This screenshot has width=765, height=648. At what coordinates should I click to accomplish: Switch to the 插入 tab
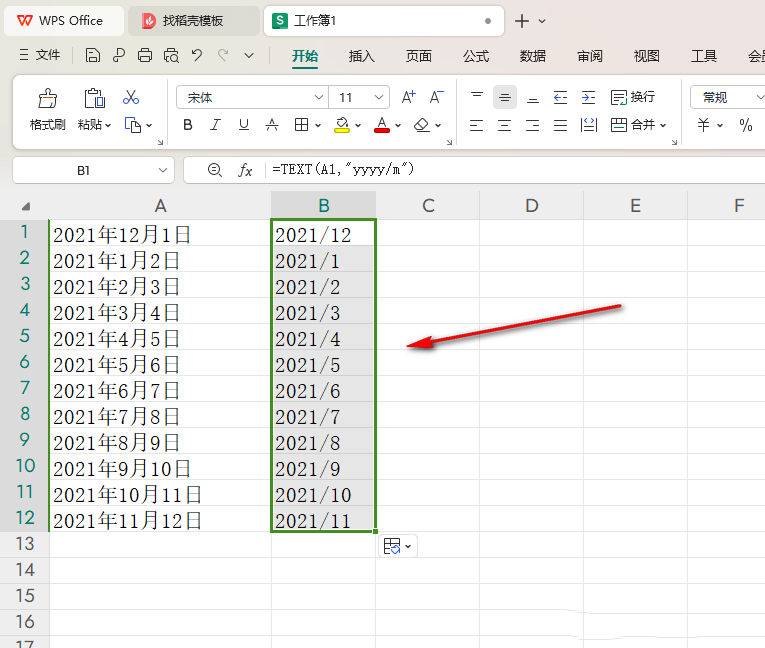(x=362, y=57)
